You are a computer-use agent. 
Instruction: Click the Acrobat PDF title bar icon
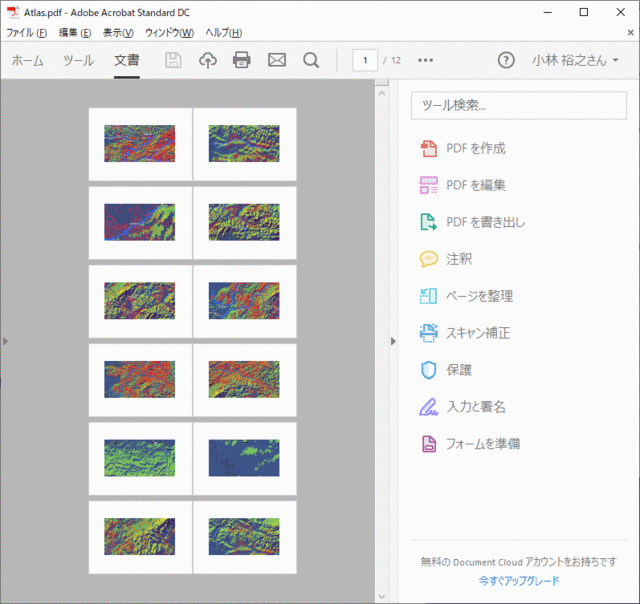click(x=13, y=13)
